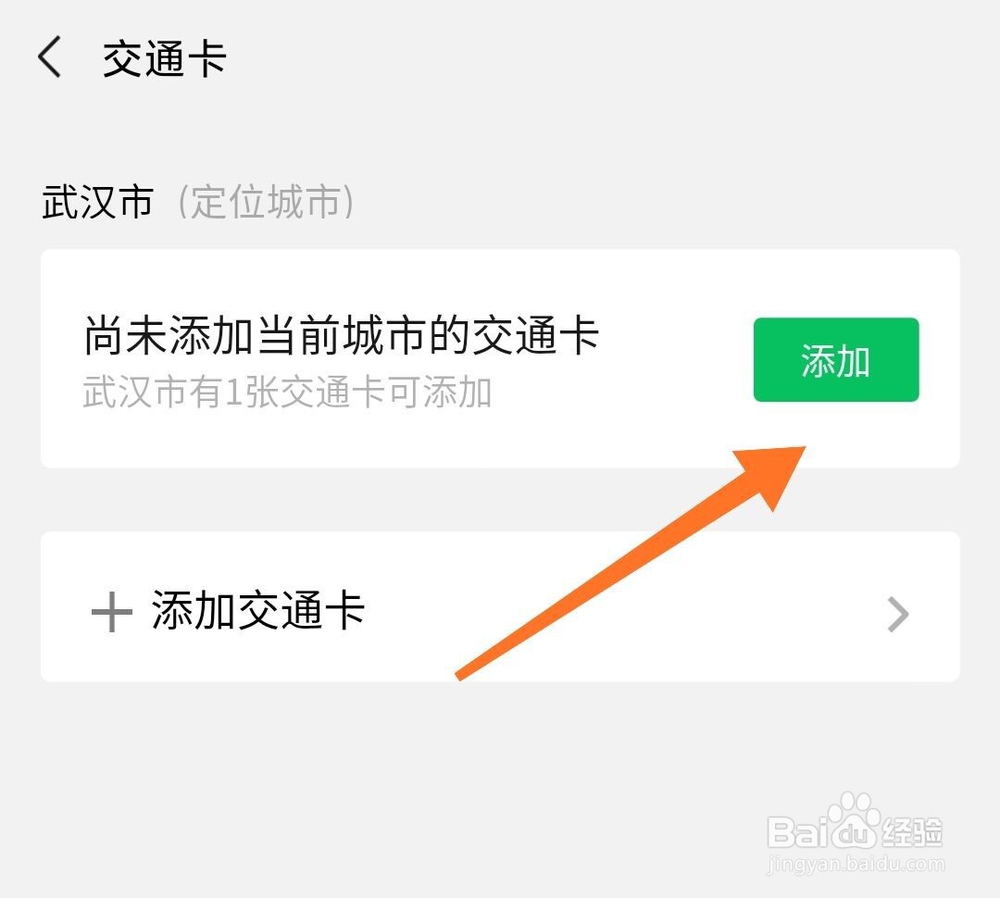Click the Bai text of Baidu logo
The width and height of the screenshot is (1000, 898).
[x=796, y=832]
